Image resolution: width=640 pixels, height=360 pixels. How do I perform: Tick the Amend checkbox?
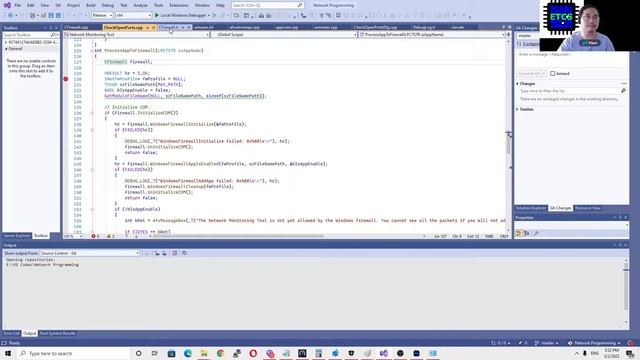(553, 73)
